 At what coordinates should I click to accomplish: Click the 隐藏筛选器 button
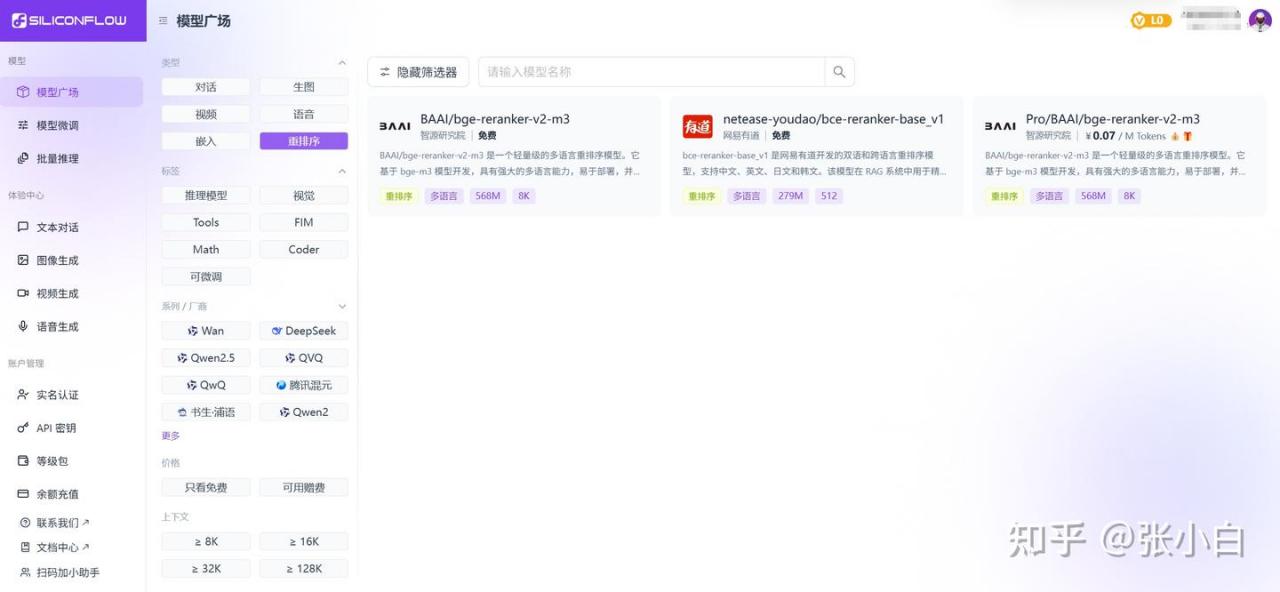click(418, 72)
